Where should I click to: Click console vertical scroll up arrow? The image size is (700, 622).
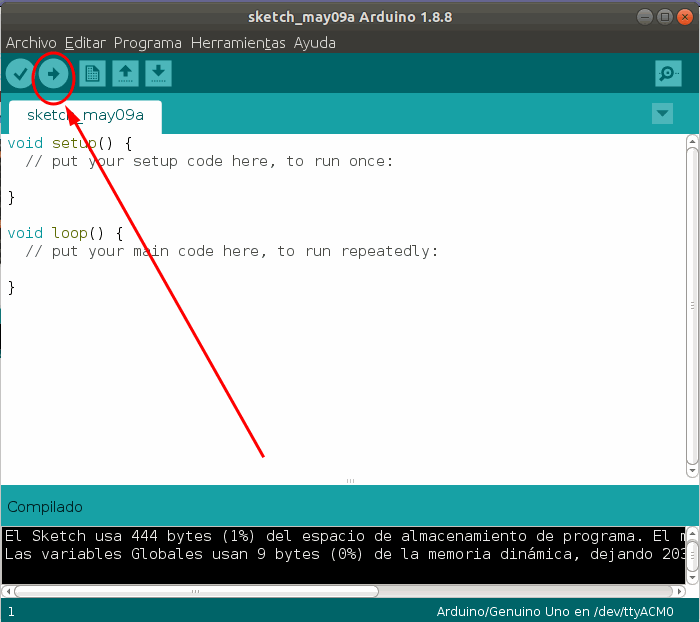coord(692,533)
